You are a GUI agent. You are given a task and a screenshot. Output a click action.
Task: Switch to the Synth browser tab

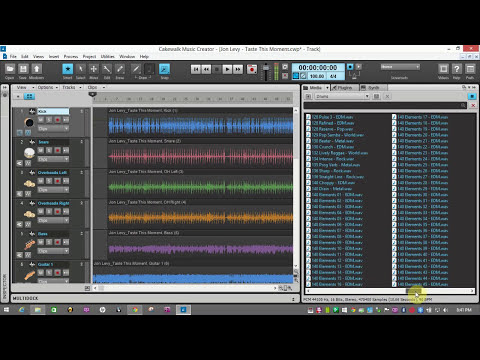(x=373, y=87)
